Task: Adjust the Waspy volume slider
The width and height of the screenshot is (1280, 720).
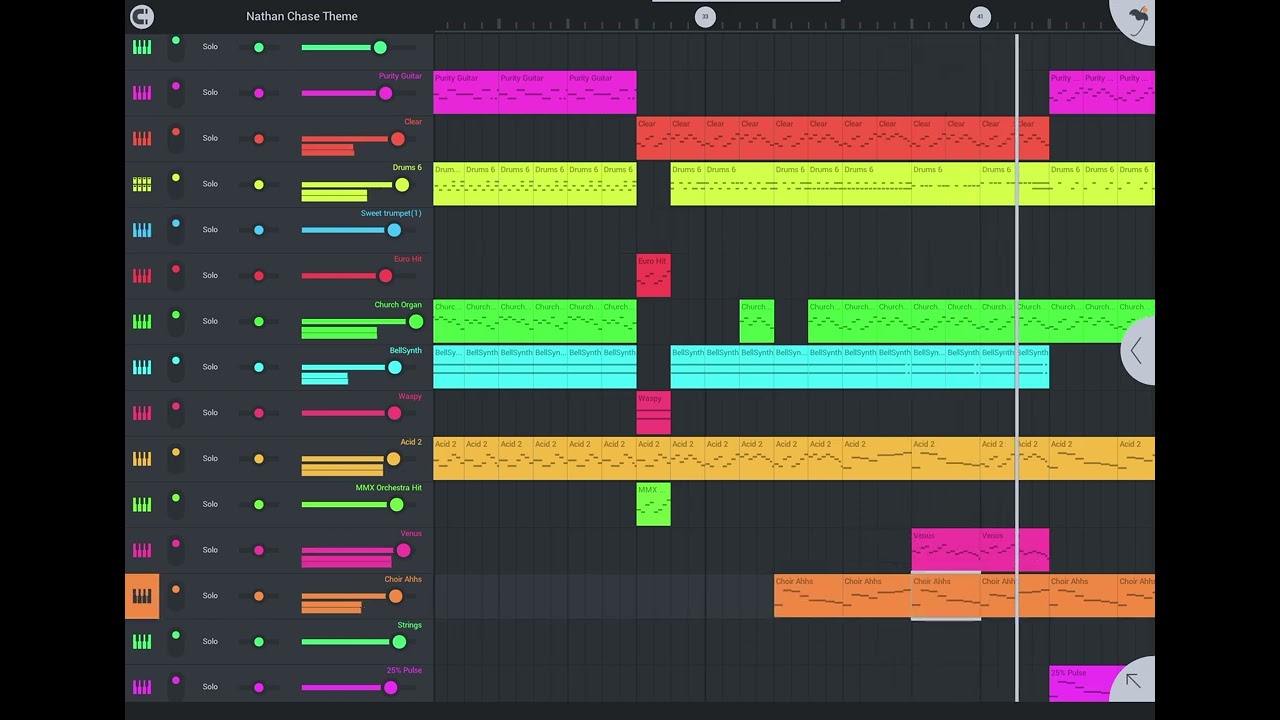Action: pyautogui.click(x=358, y=413)
